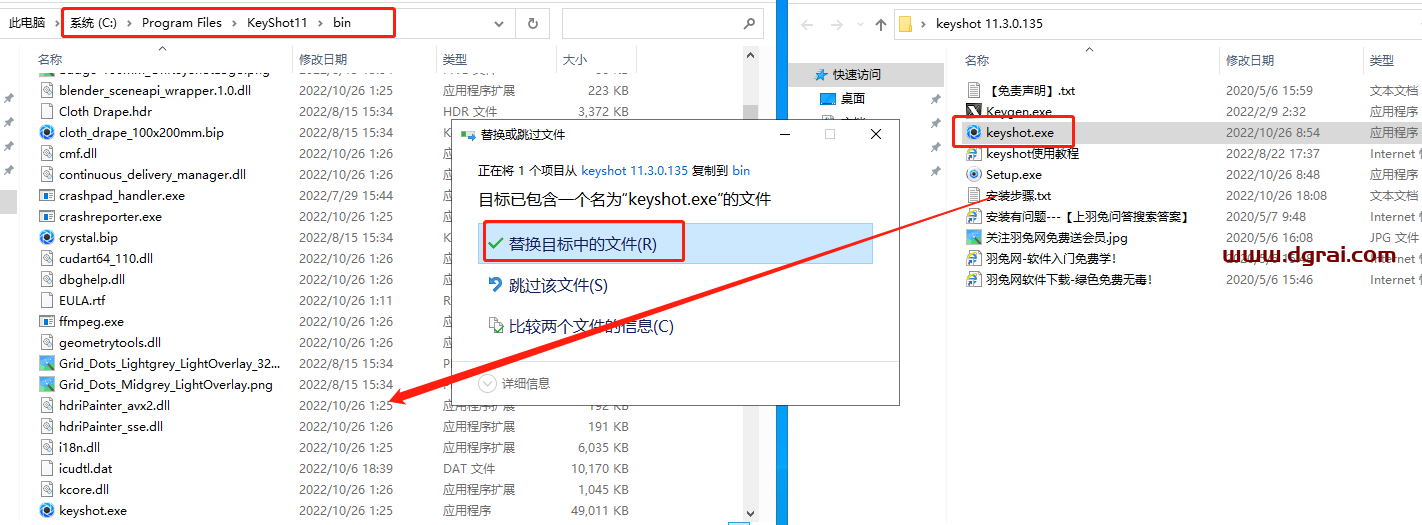
Task: Click the 关注羽兔网免费送会员.jpg image icon
Action: pyautogui.click(x=974, y=237)
